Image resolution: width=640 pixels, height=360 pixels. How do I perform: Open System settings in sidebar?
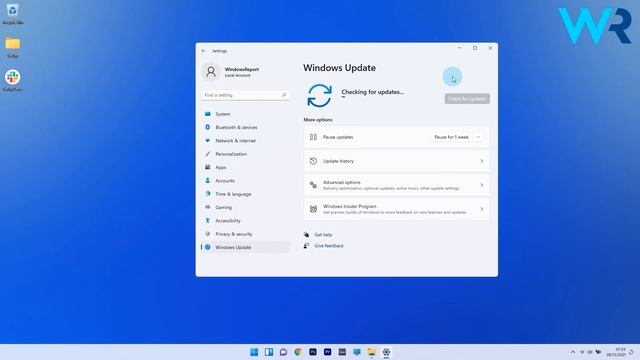tap(245, 114)
